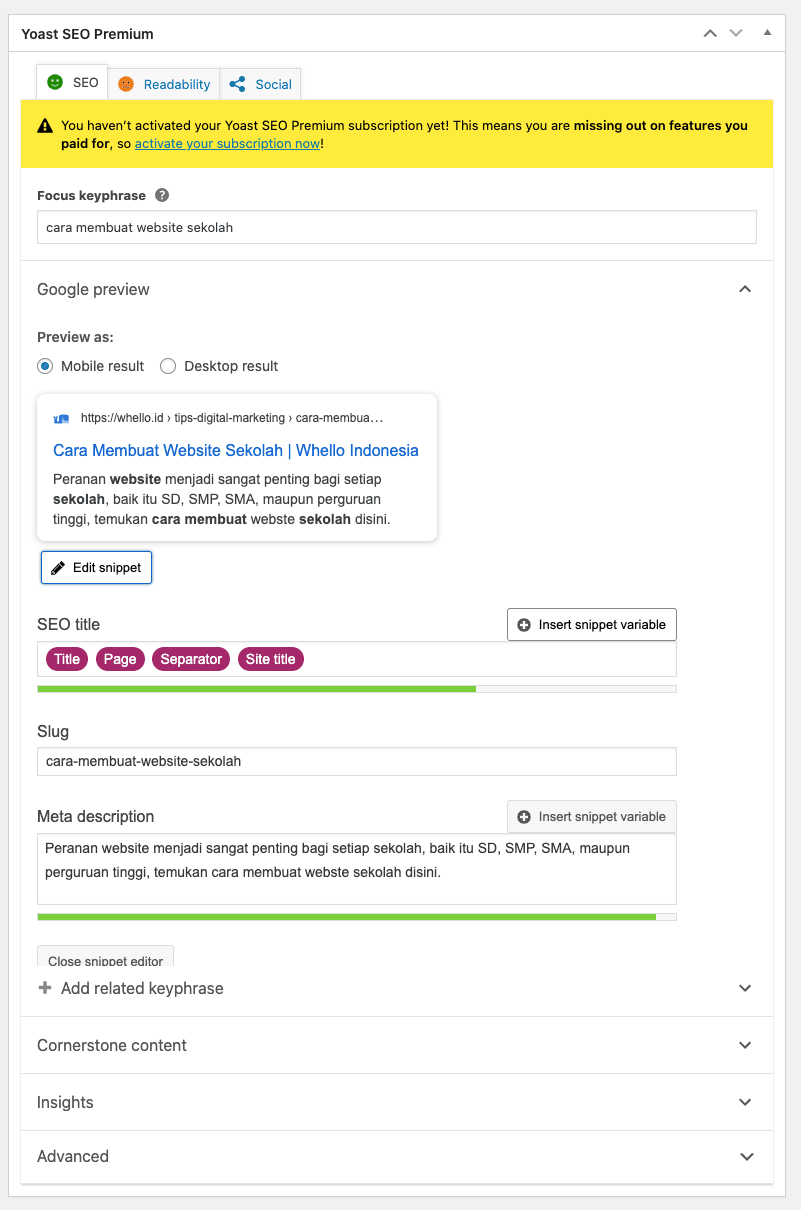Click the metabox move-up arrow icon

710,33
